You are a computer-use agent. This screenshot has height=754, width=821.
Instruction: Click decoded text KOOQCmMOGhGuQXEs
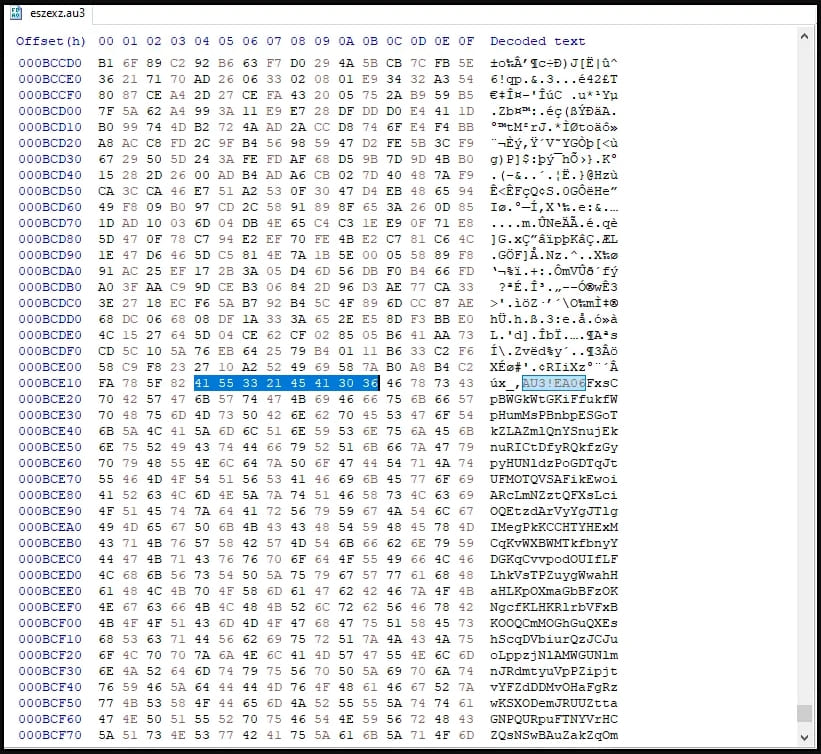[554, 623]
